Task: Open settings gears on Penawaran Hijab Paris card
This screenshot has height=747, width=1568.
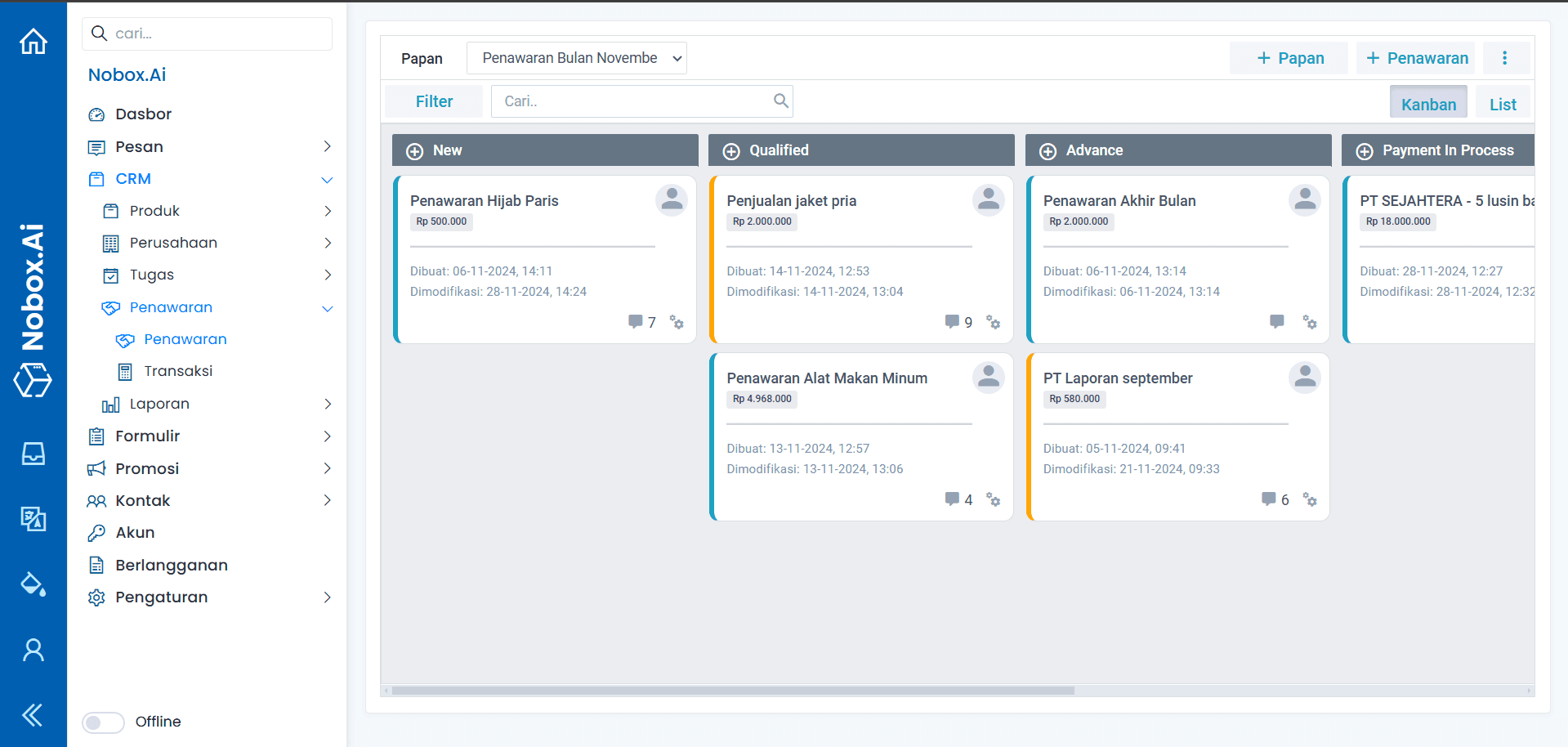Action: 677,322
